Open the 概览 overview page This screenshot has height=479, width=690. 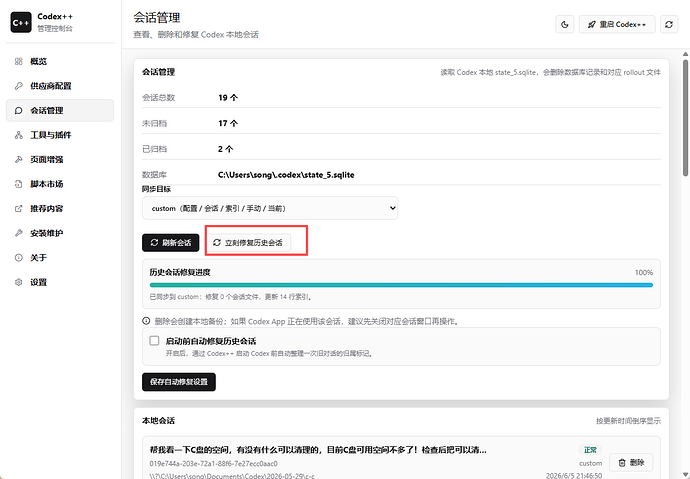[x=60, y=61]
